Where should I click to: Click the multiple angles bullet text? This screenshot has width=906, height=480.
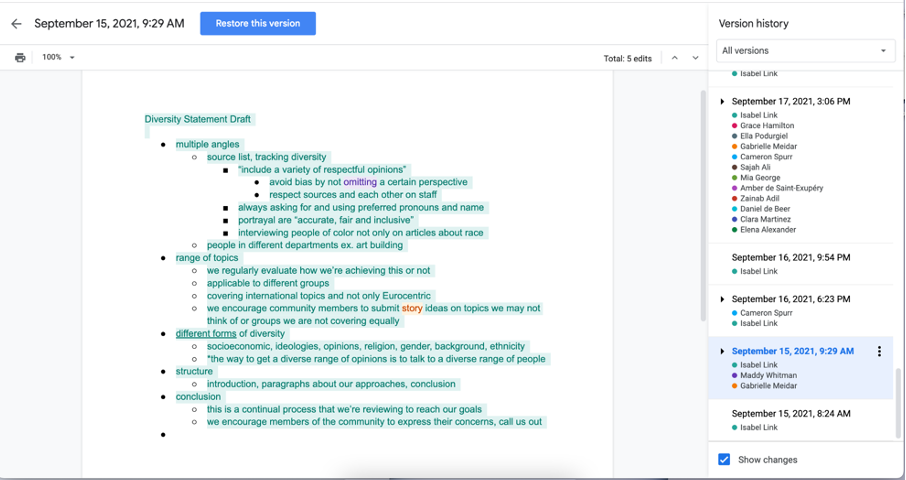[207, 144]
